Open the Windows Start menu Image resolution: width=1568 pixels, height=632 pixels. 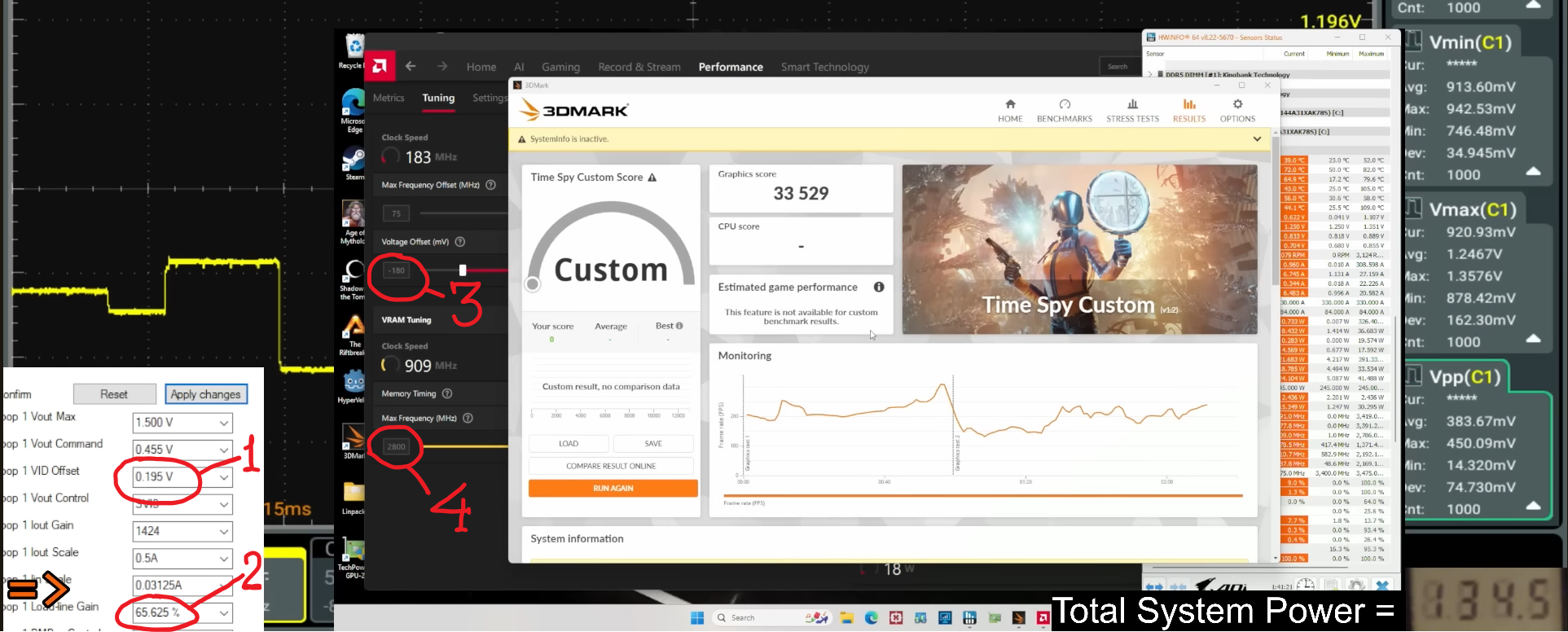[x=697, y=618]
